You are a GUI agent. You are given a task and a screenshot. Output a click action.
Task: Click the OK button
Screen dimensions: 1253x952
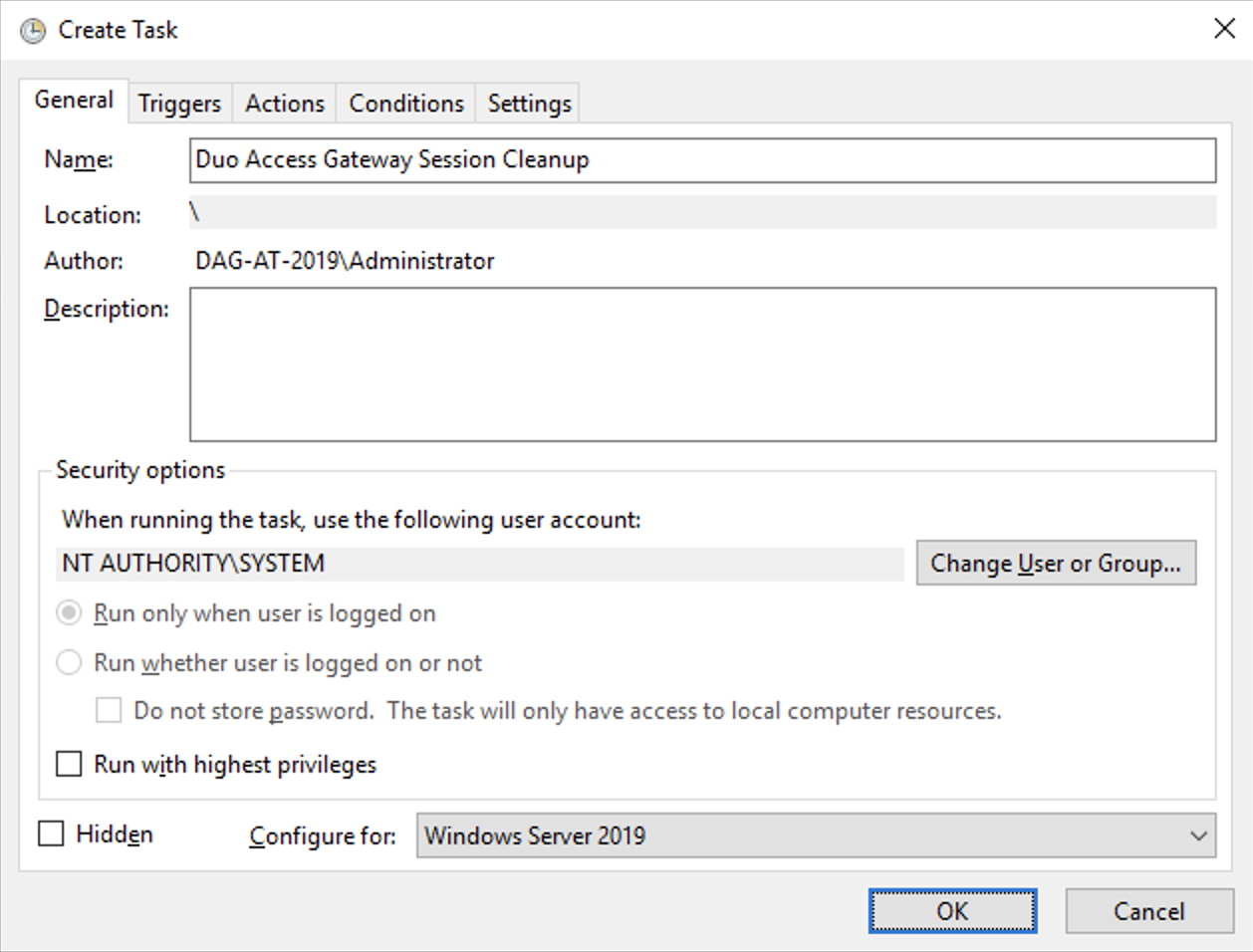pos(952,910)
